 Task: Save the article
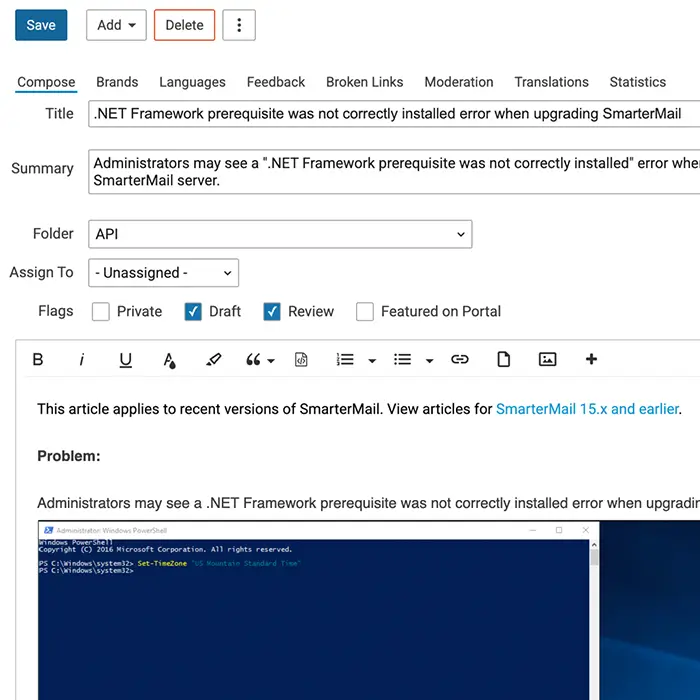(41, 25)
